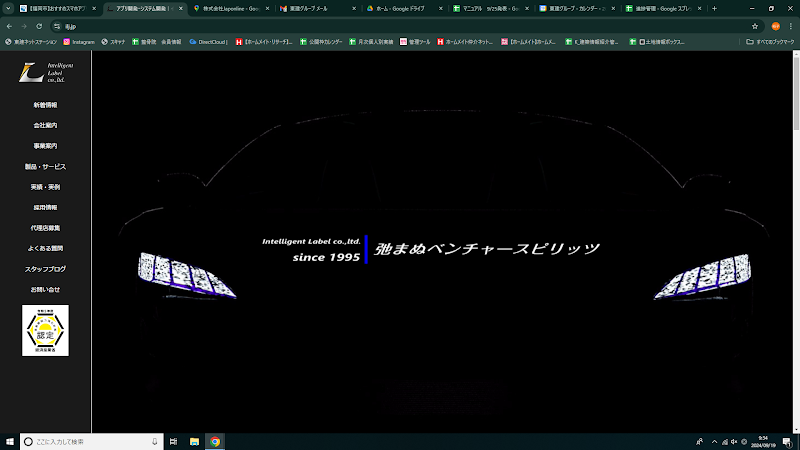Open 実績・実例 in the sidebar
This screenshot has height=450, width=800.
45,187
